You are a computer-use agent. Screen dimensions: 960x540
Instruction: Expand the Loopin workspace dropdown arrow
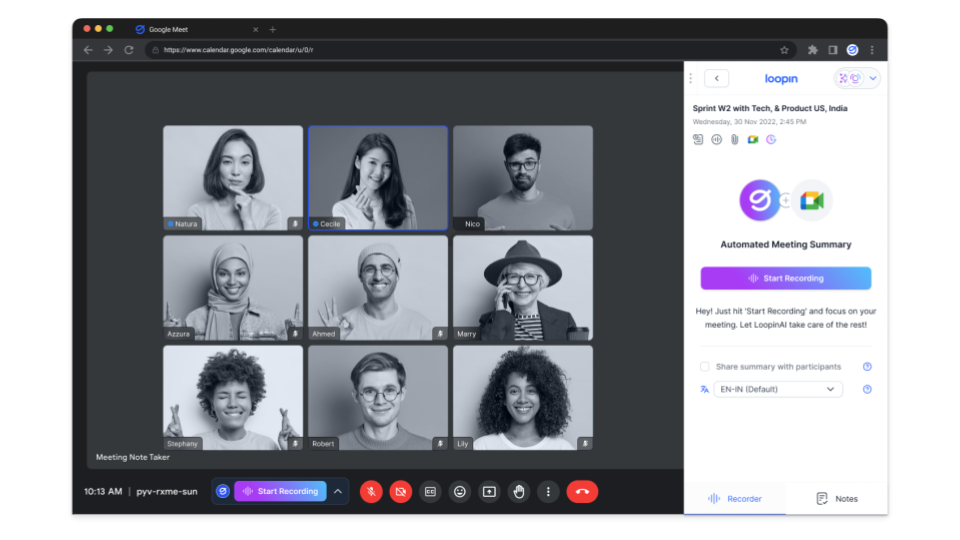coord(873,78)
